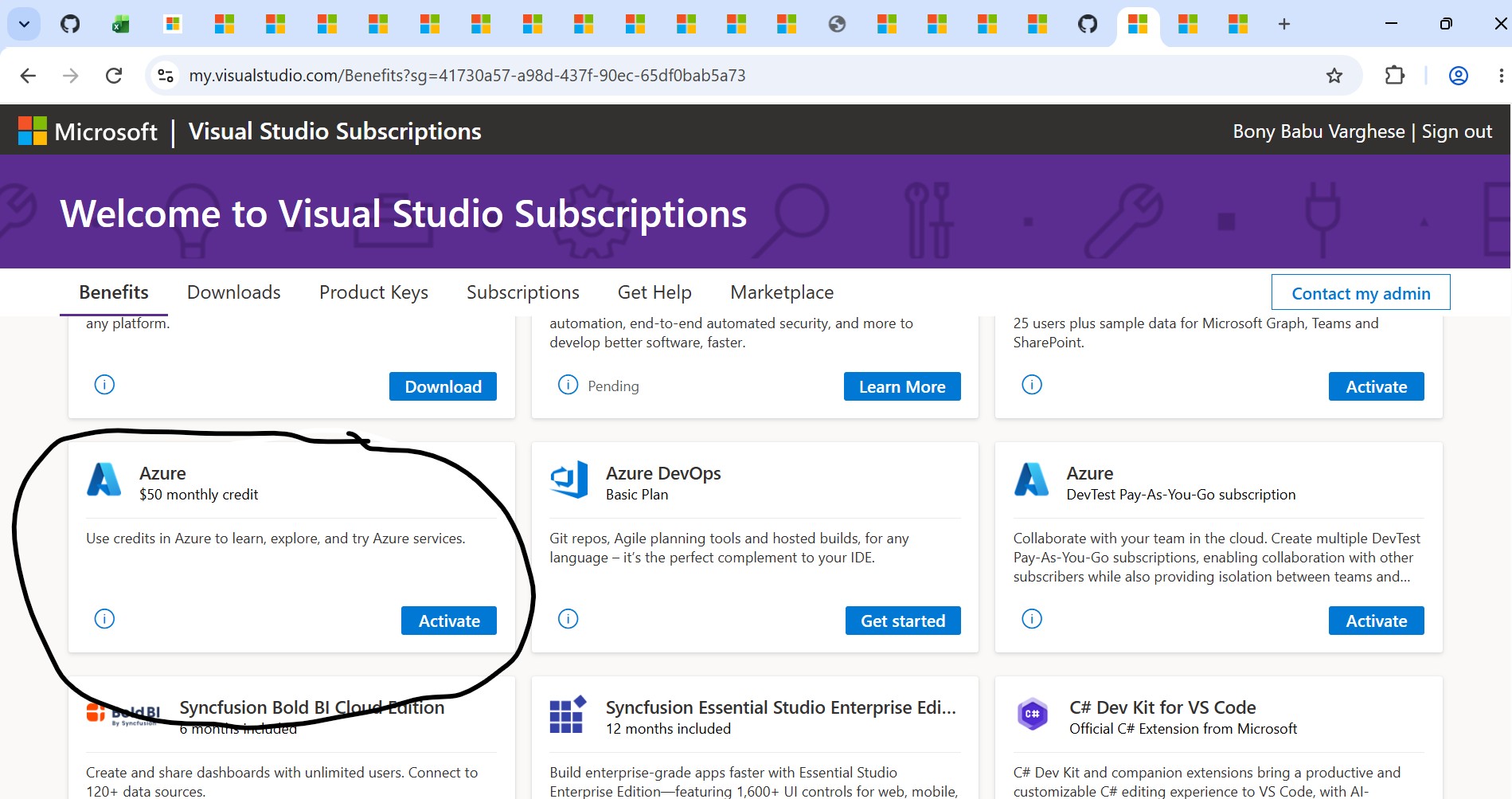1512x799 pixels.
Task: Navigate to the Marketplace tab
Action: coord(782,292)
